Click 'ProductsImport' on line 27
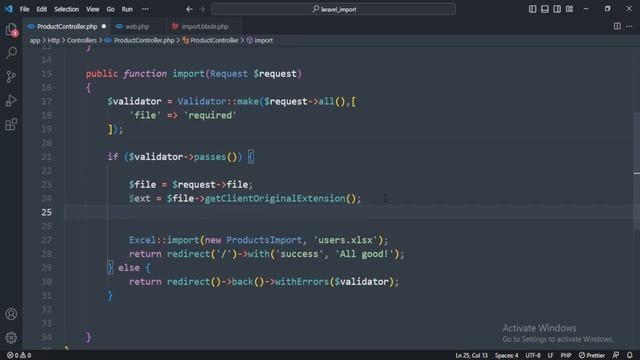 (x=264, y=240)
